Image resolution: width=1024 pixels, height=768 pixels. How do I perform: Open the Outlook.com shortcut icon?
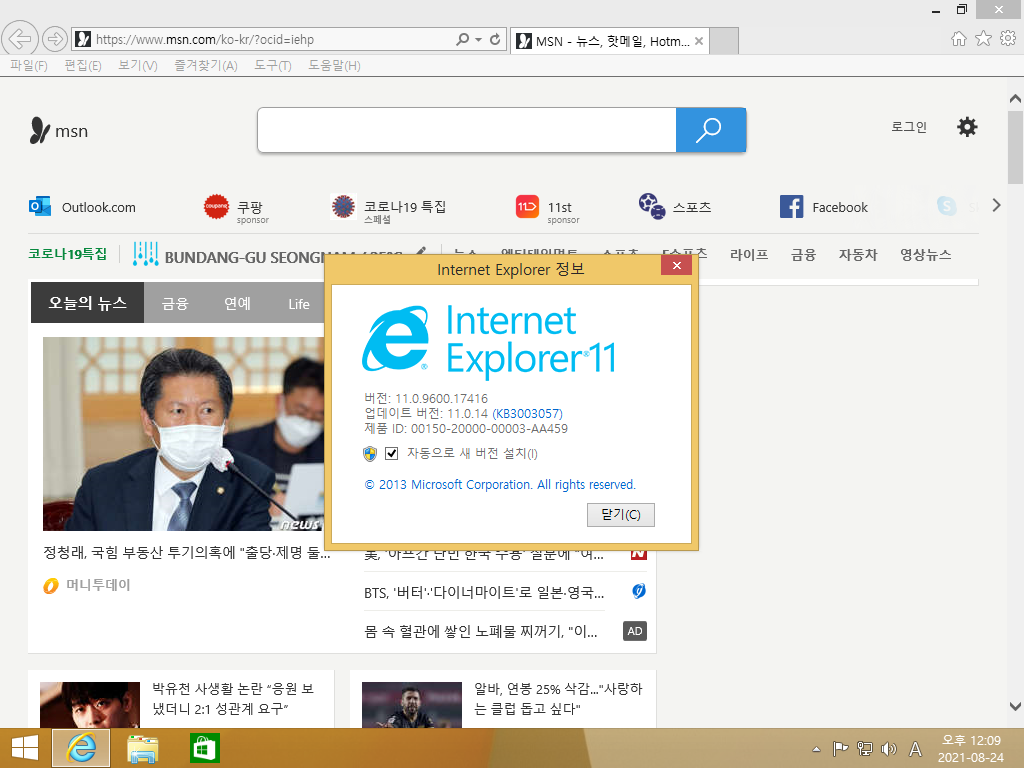coord(40,206)
